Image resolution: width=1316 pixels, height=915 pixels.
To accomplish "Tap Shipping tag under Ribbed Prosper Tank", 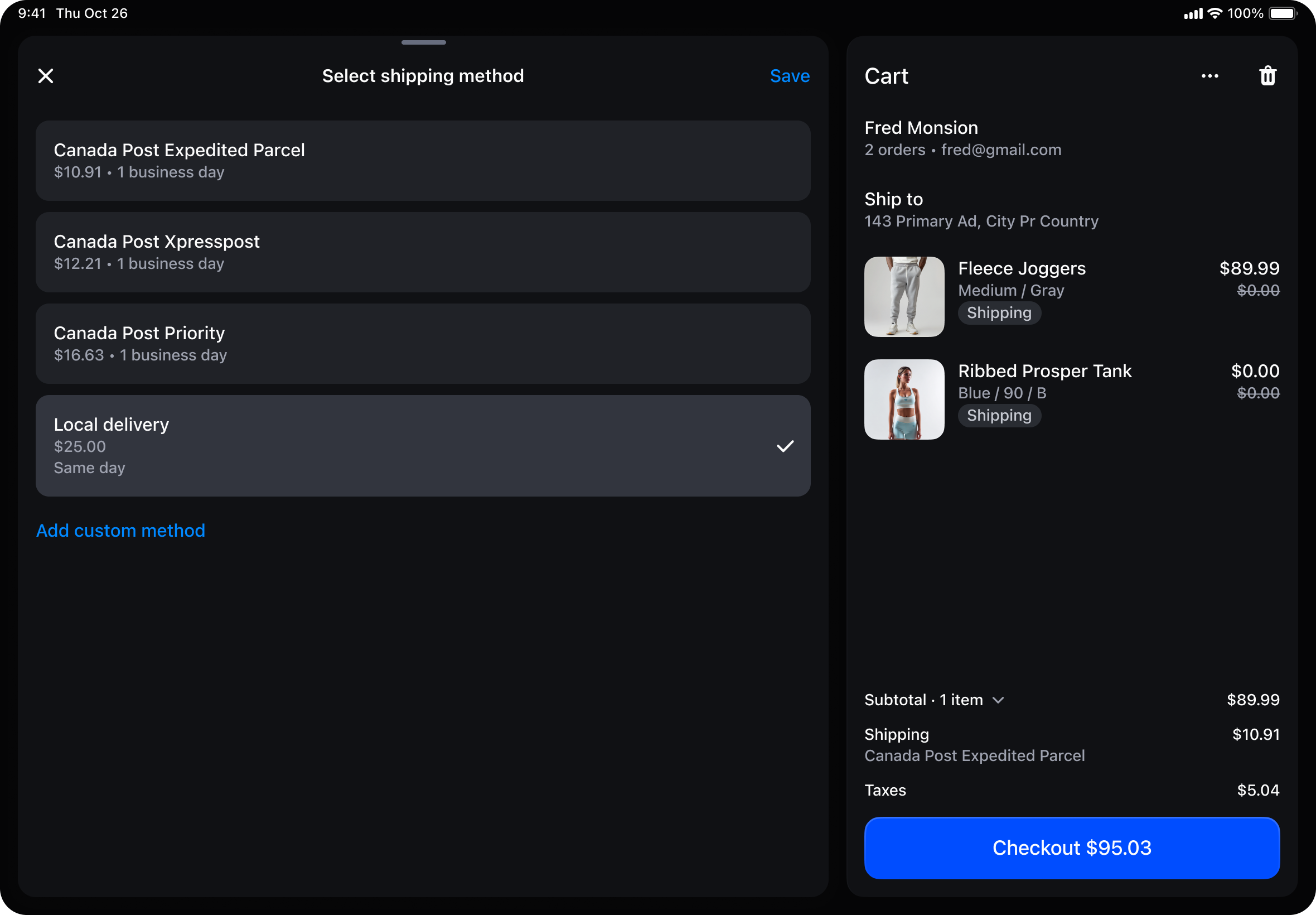I will (999, 416).
